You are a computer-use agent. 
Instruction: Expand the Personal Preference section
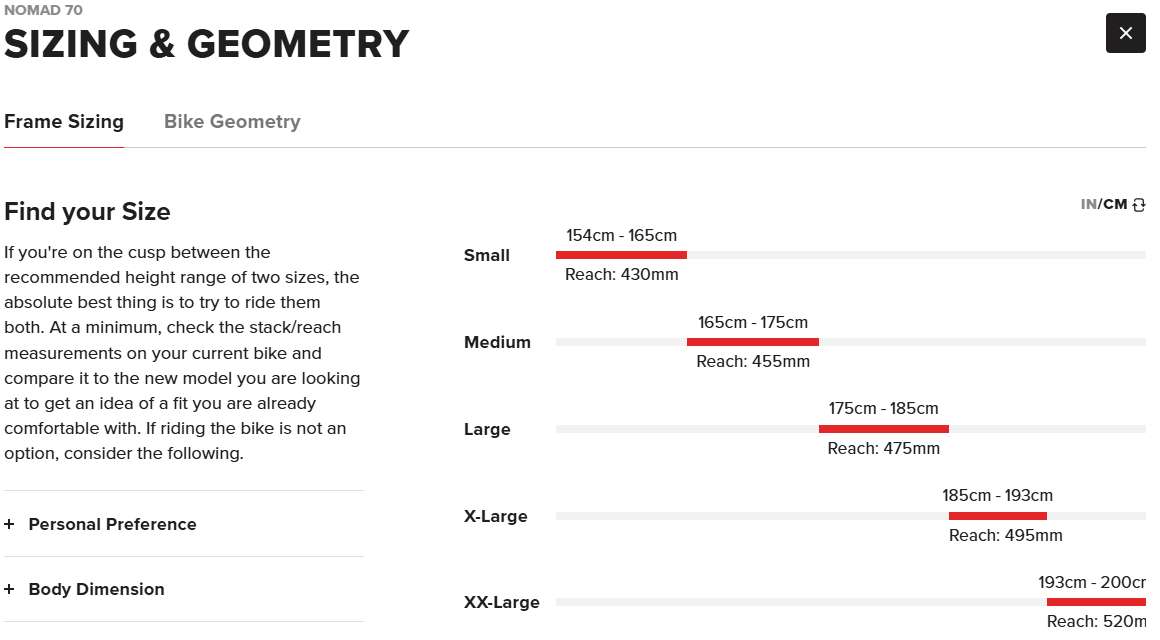(112, 524)
